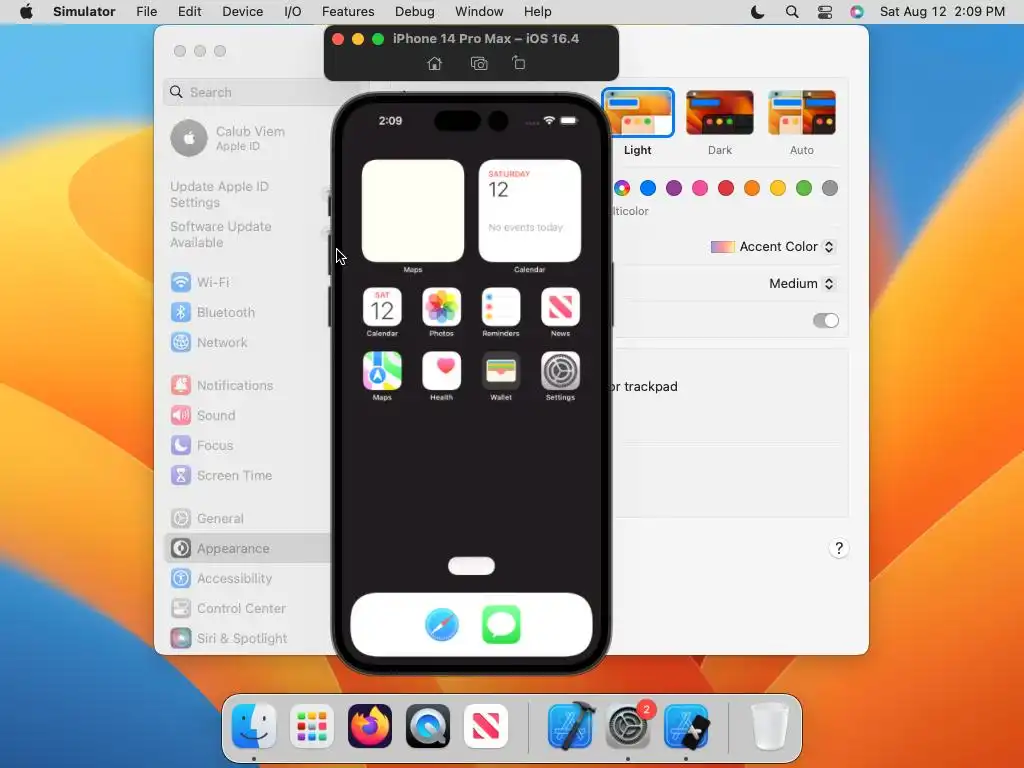
Task: Tap the blank Maps widget
Action: click(413, 210)
